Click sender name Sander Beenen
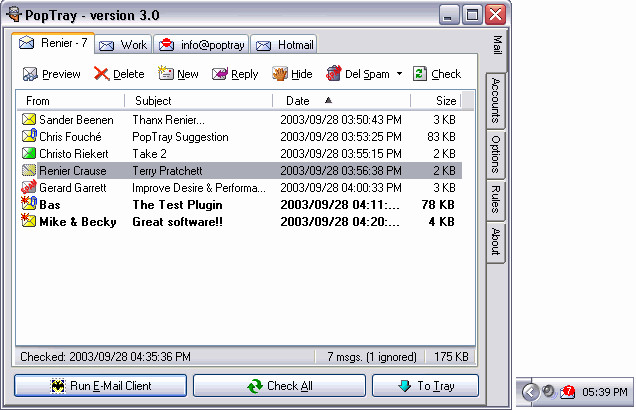The height and width of the screenshot is (410, 636). click(x=76, y=120)
